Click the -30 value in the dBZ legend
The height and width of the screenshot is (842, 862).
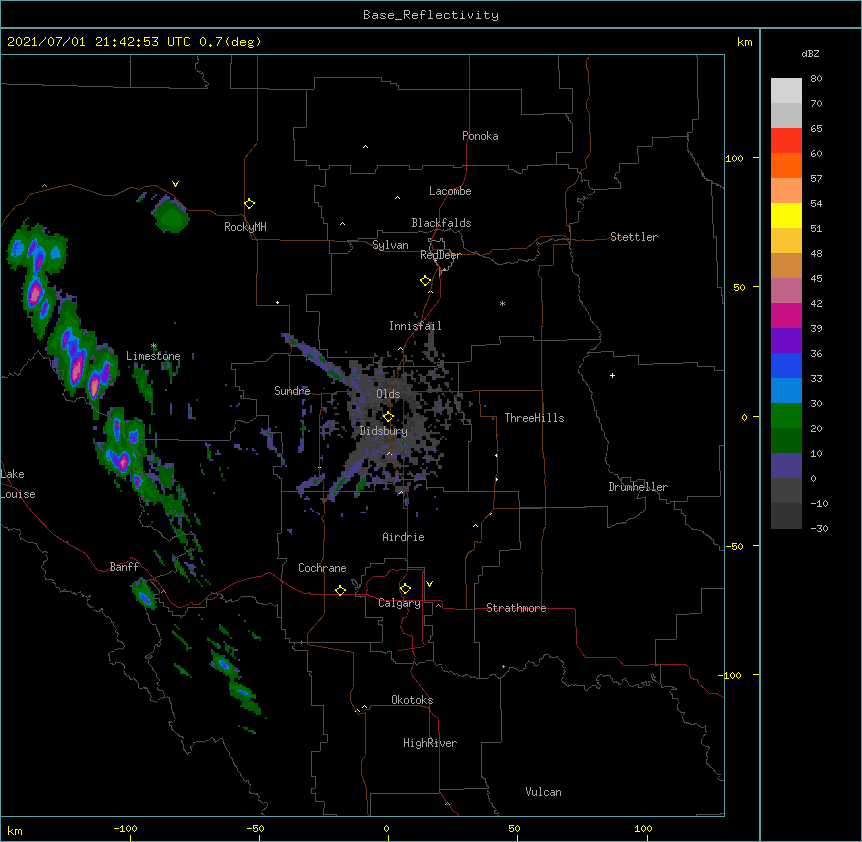click(819, 528)
